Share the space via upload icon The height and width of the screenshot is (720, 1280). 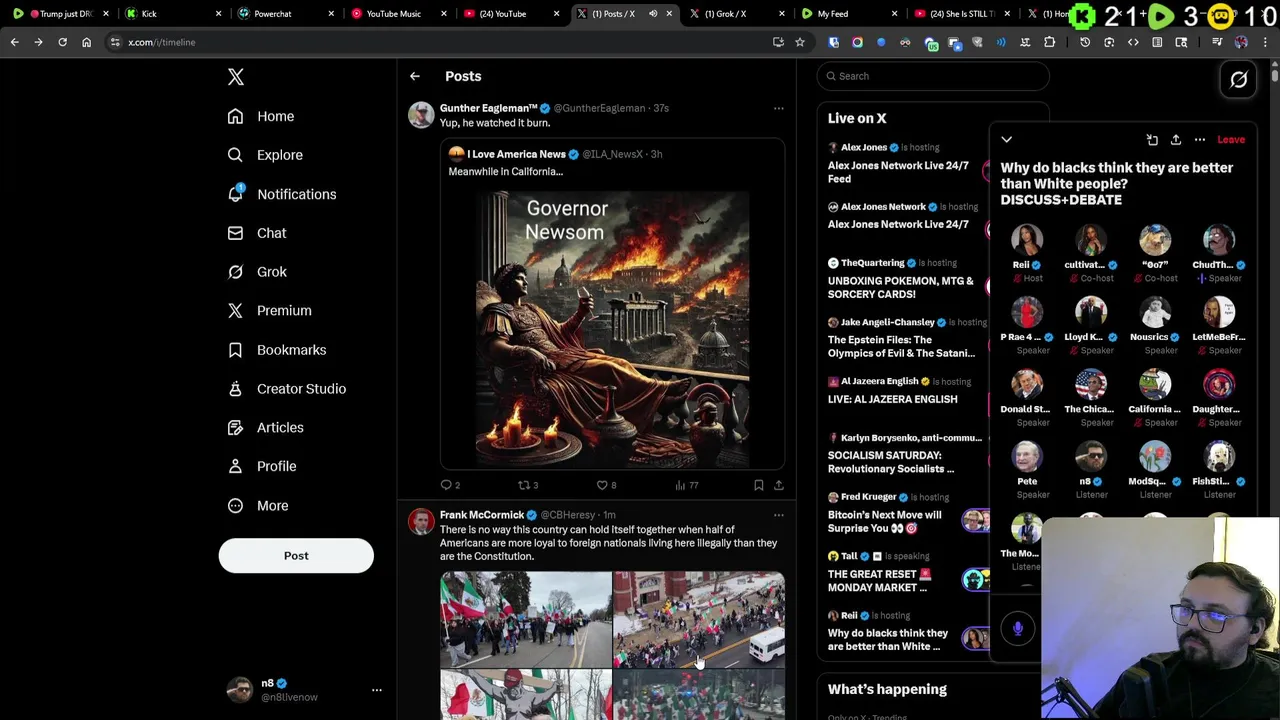[1176, 140]
